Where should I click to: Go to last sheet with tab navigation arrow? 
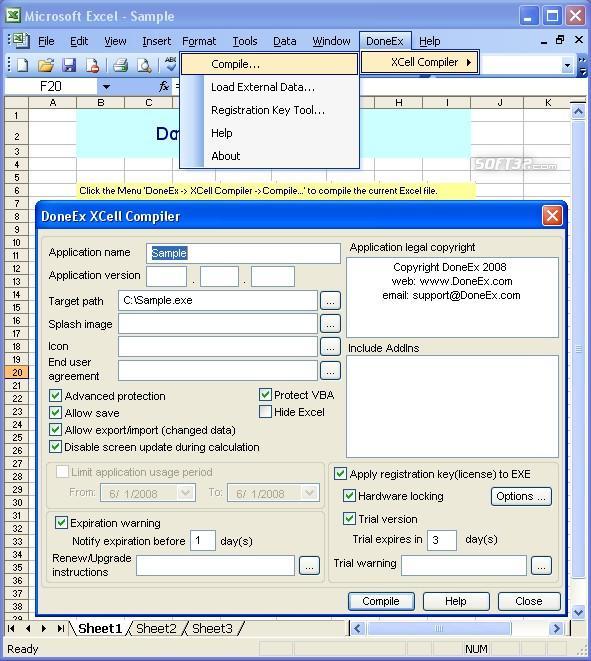point(61,629)
